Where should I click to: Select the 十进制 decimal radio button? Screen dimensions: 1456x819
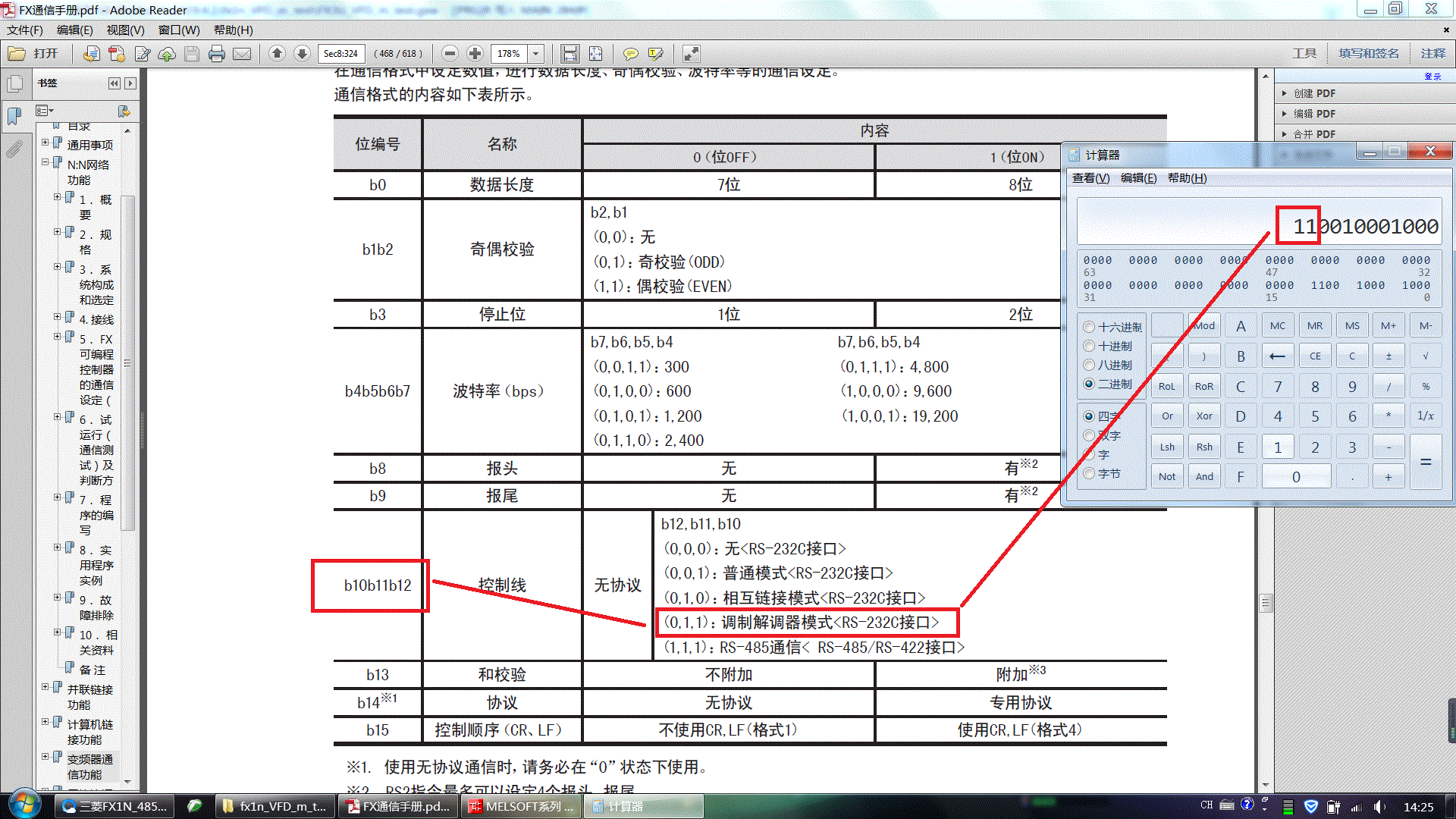1089,346
